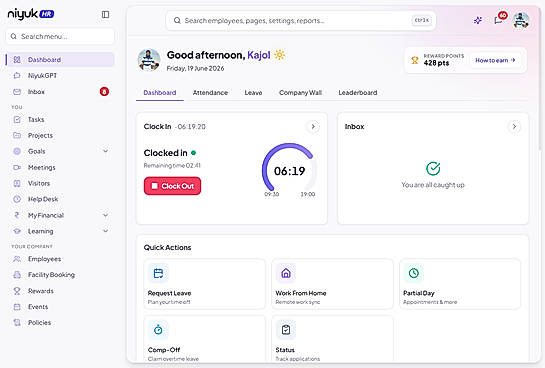Screen dimensions: 545x368
Task: Open the Partial Day quick action
Action: 460,284
